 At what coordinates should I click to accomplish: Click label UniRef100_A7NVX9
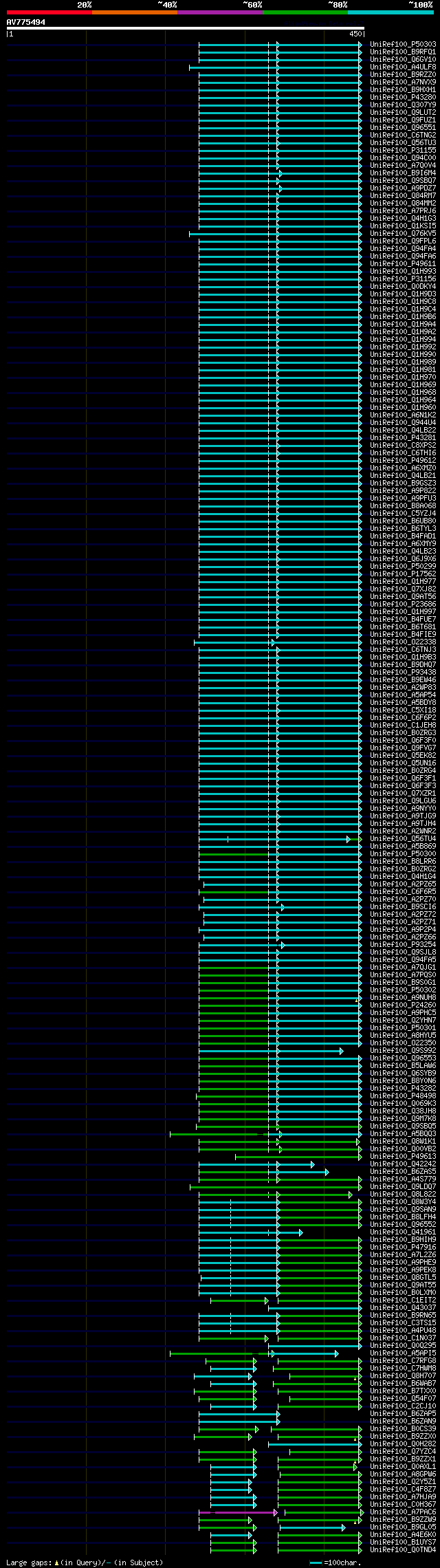pyautogui.click(x=403, y=82)
